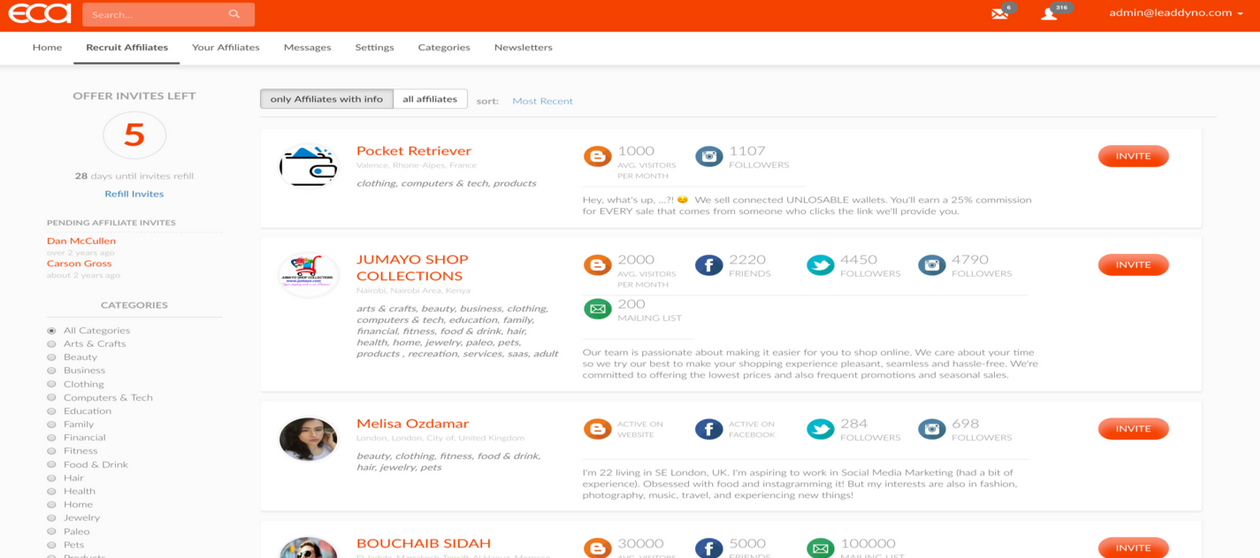1260x558 pixels.
Task: Invite Pocket Retriever
Action: pyautogui.click(x=1133, y=156)
